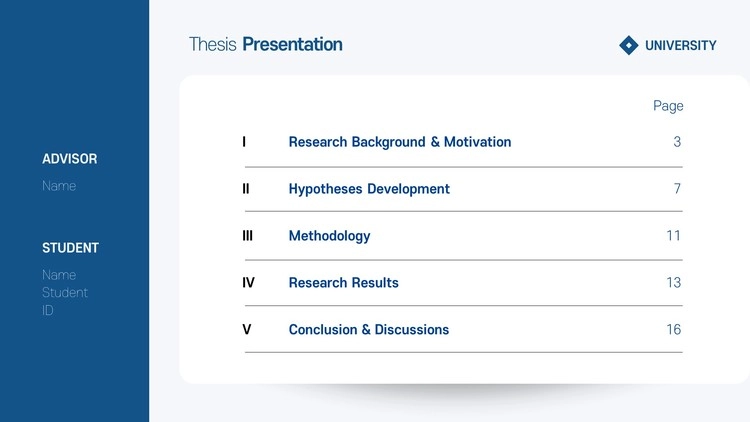The height and width of the screenshot is (422, 750).
Task: Click the STUDENT heading in the sidebar
Action: [x=70, y=248]
